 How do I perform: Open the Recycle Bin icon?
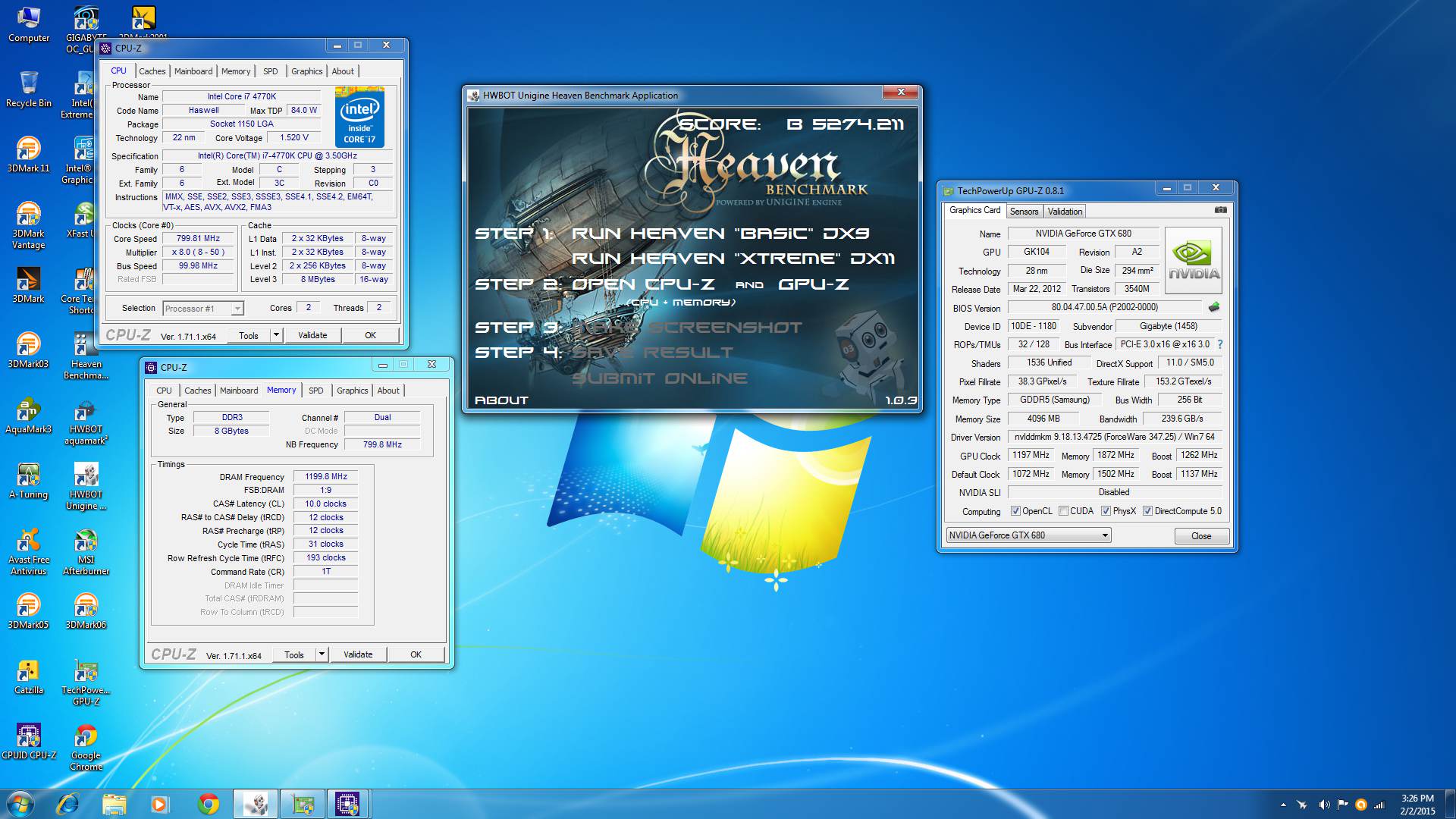(x=29, y=89)
